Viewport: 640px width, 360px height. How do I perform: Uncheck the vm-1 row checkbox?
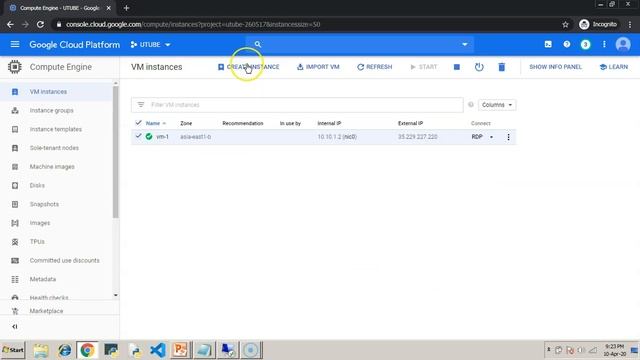pyautogui.click(x=138, y=136)
